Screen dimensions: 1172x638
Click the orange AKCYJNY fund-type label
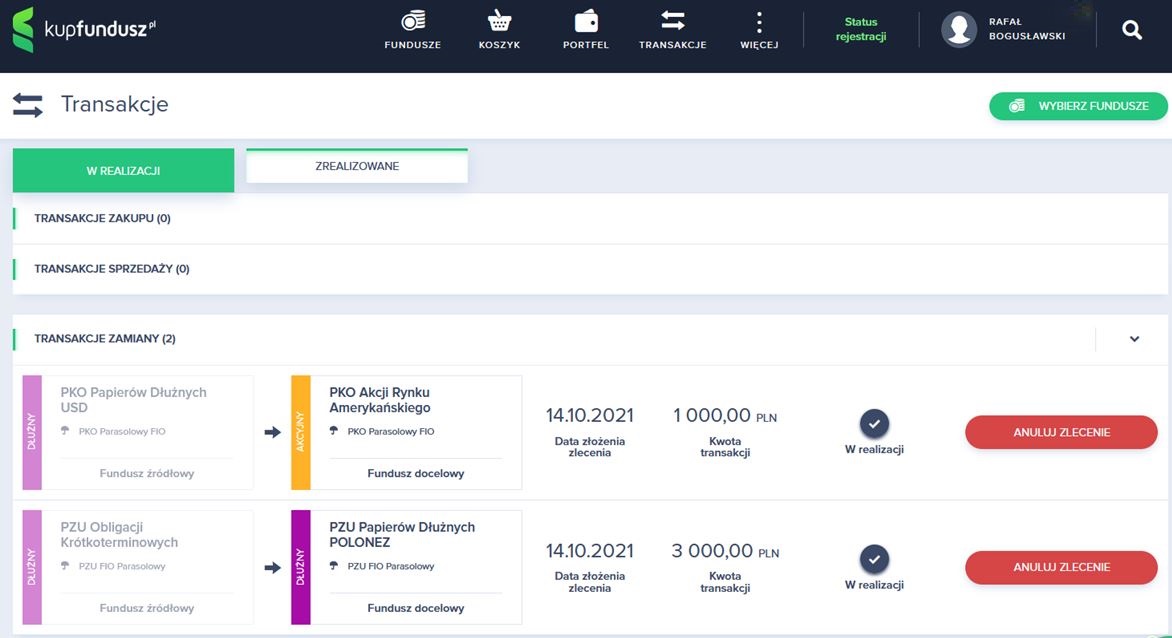click(300, 433)
